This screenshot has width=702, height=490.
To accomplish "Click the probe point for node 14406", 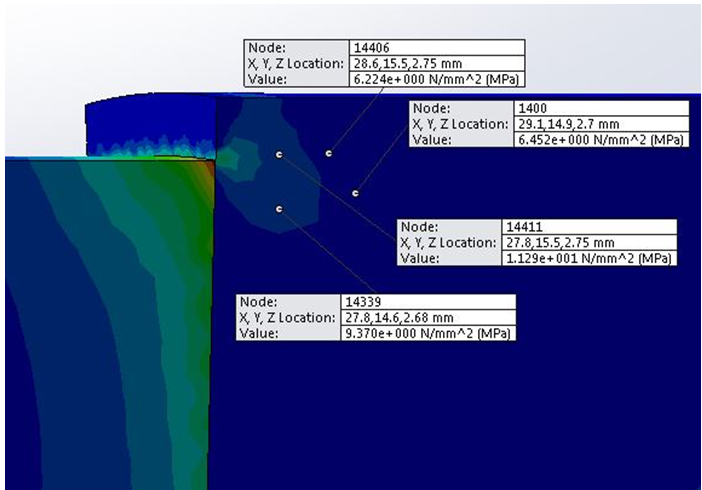I will point(329,153).
